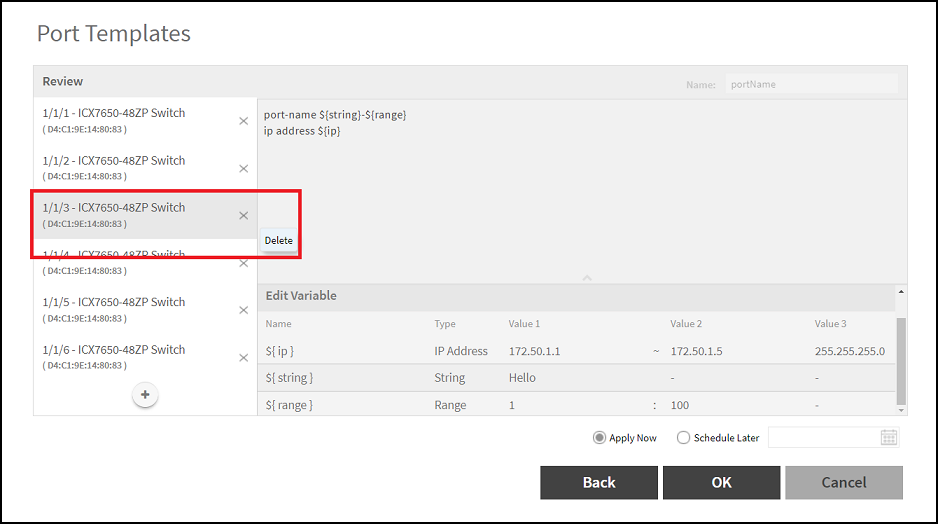938x524 pixels.
Task: Collapse the Edit Variable panel chevron
Action: (x=587, y=278)
